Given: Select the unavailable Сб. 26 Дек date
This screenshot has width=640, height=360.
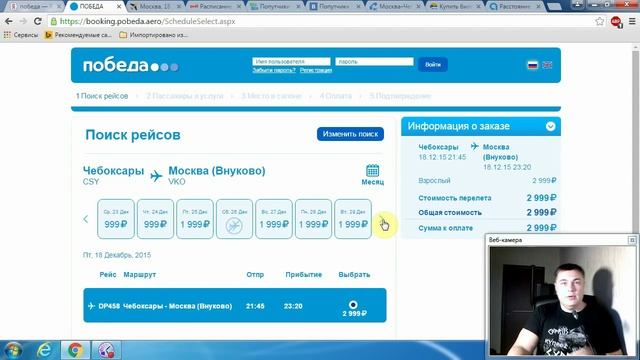Looking at the screenshot, I should click(234, 219).
